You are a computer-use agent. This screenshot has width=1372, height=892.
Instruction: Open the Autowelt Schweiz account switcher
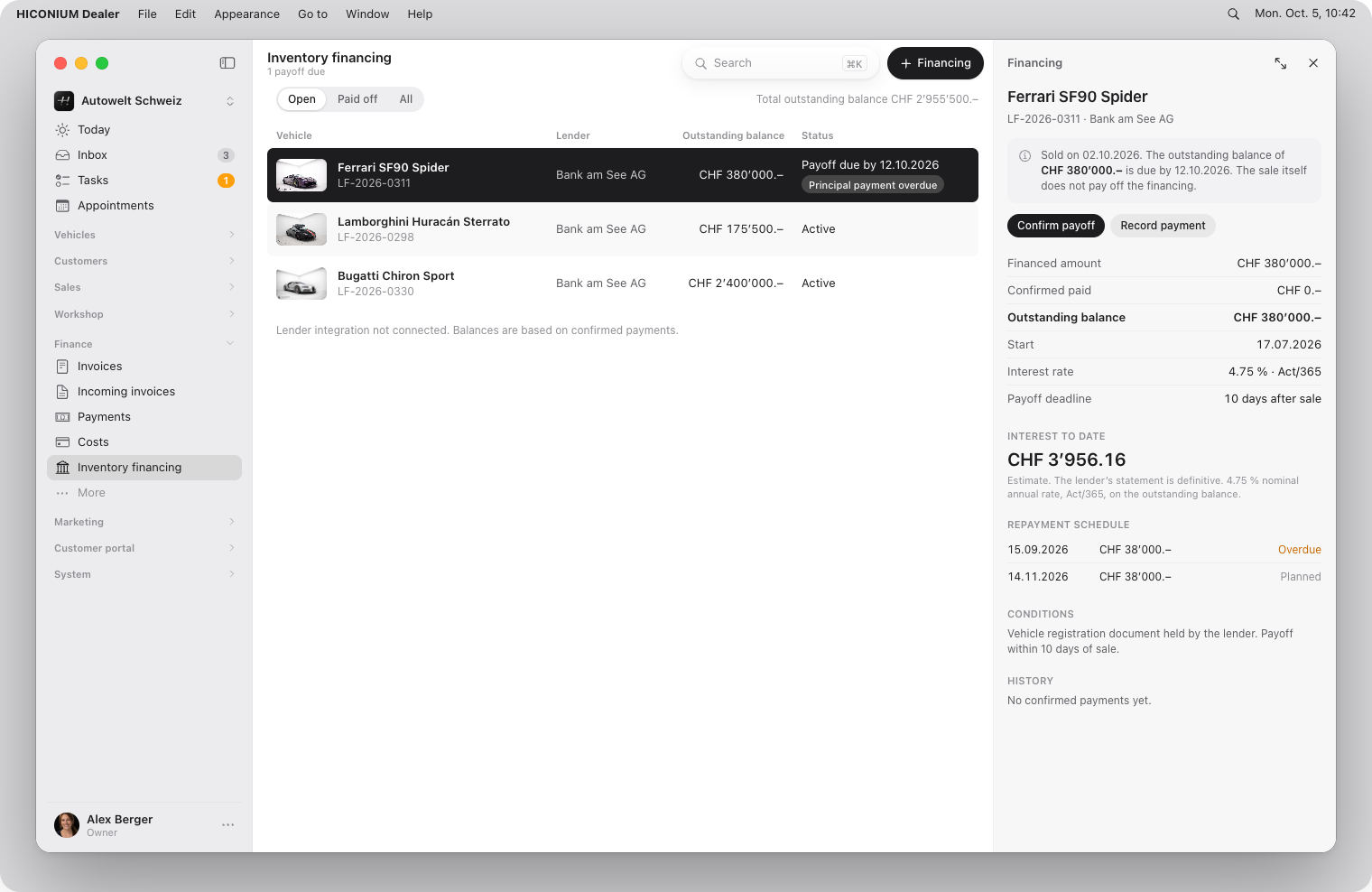point(144,101)
